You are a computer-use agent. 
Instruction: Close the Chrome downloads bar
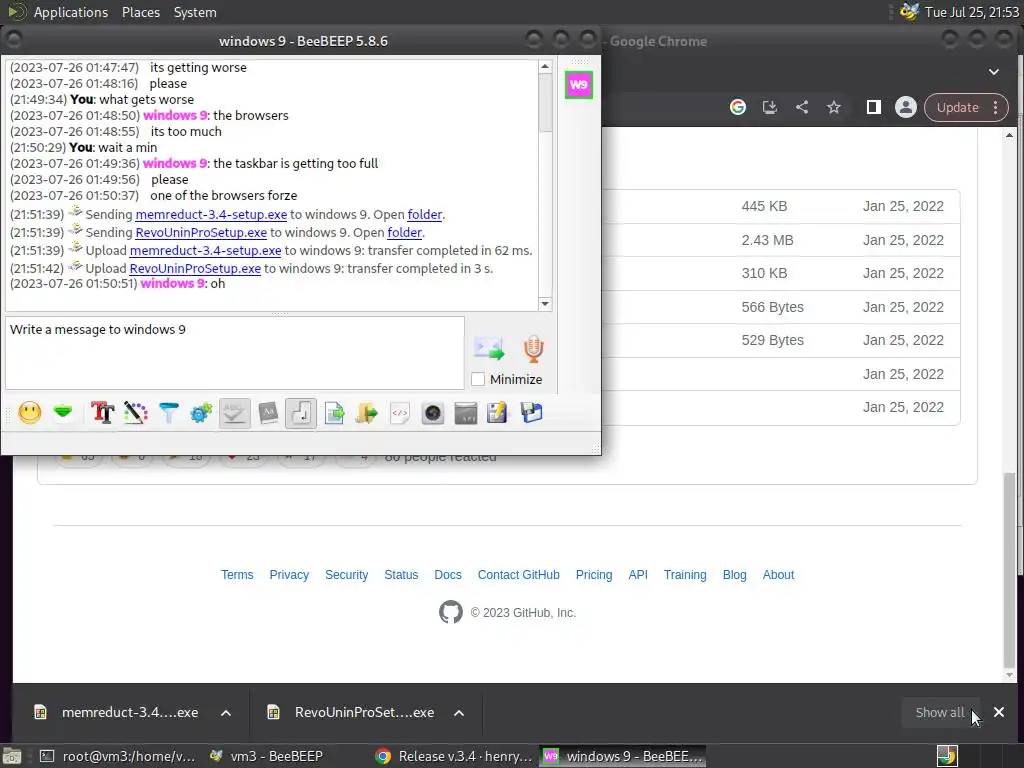tap(999, 712)
